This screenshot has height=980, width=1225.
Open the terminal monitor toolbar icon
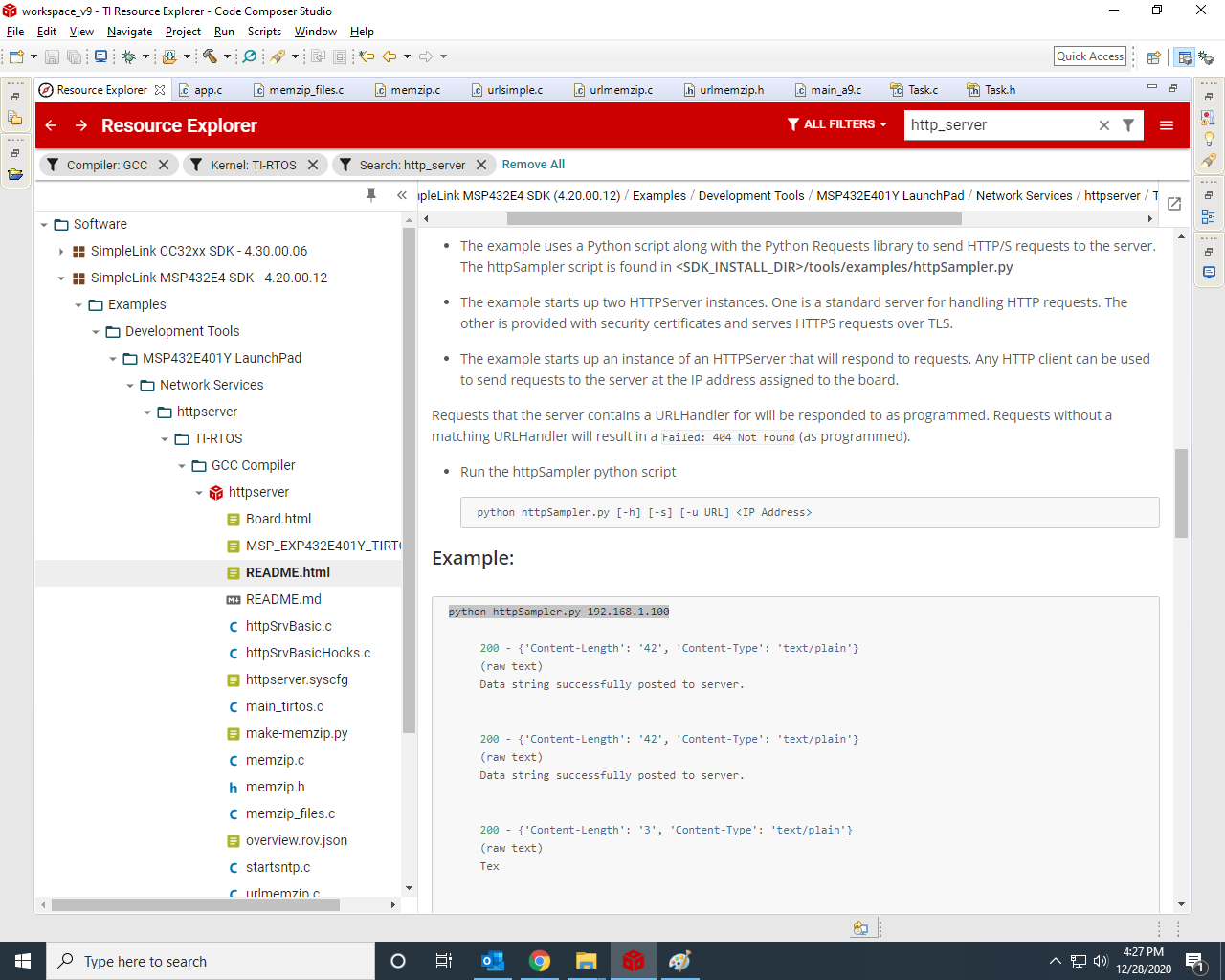click(100, 56)
